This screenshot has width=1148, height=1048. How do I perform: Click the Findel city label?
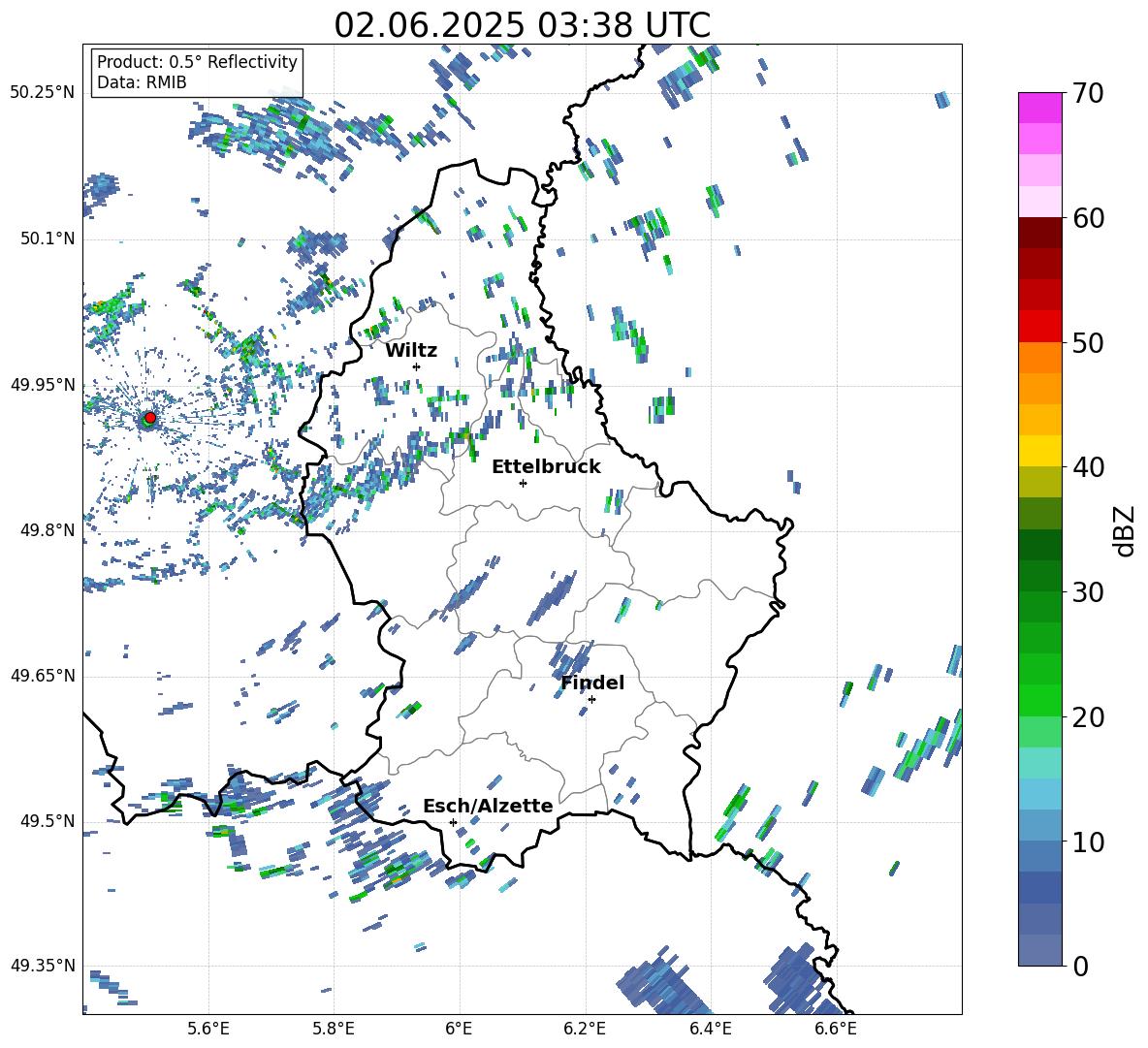click(592, 683)
